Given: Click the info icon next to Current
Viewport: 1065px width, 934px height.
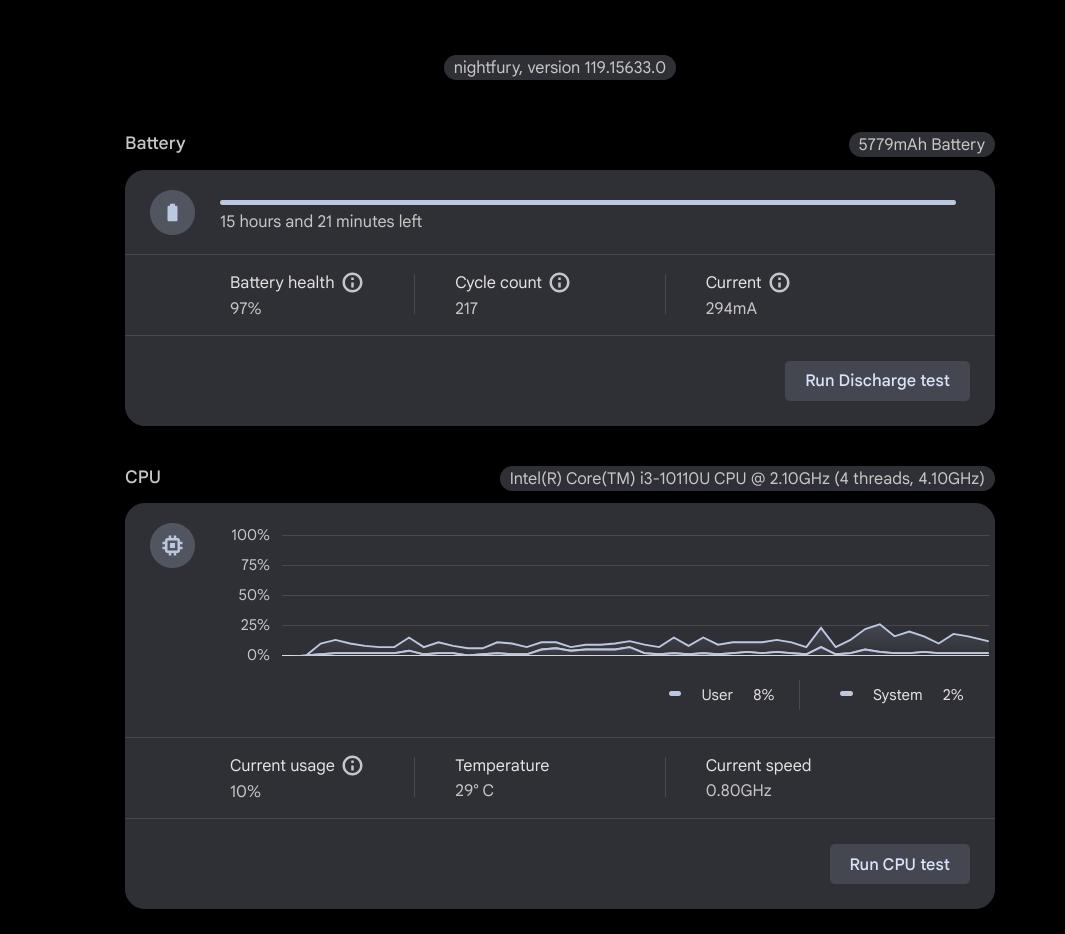Looking at the screenshot, I should click(780, 283).
